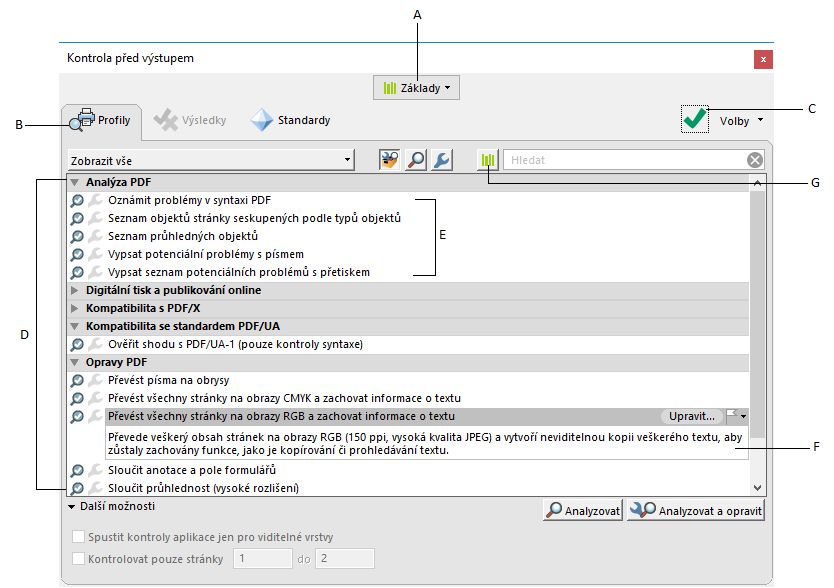This screenshot has height=588, width=834.
Task: Select the single checks magnifier icon
Action: (x=416, y=160)
